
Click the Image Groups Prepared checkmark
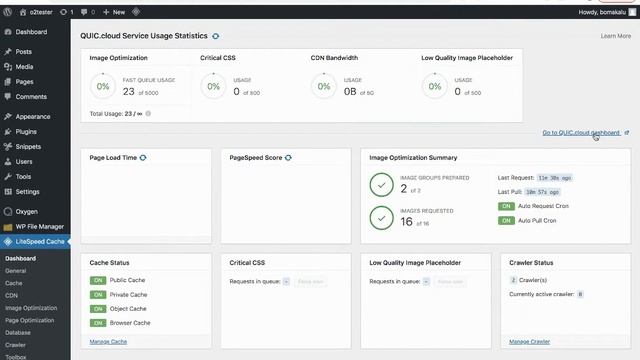pyautogui.click(x=381, y=185)
